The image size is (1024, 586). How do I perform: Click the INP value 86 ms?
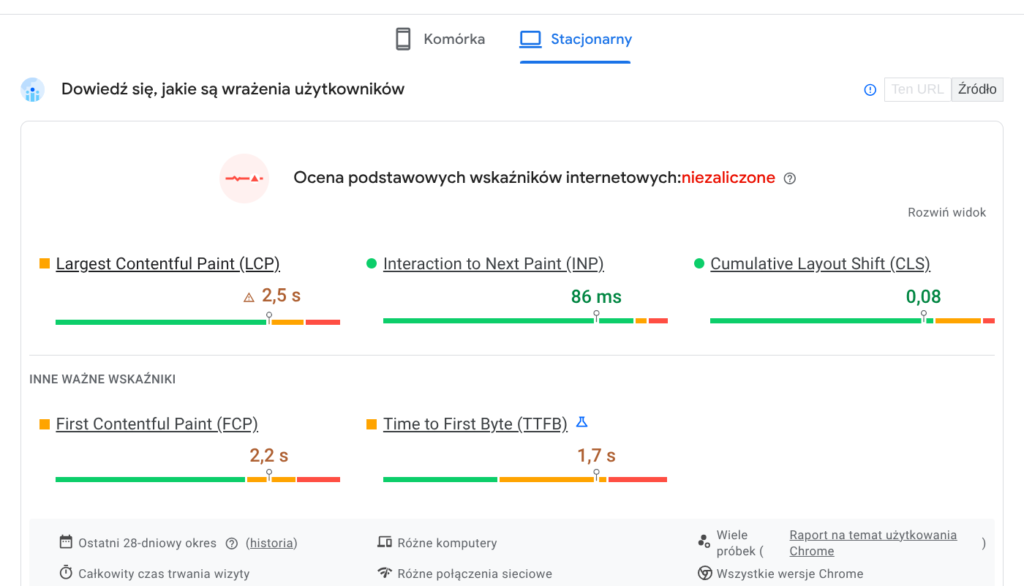[596, 297]
